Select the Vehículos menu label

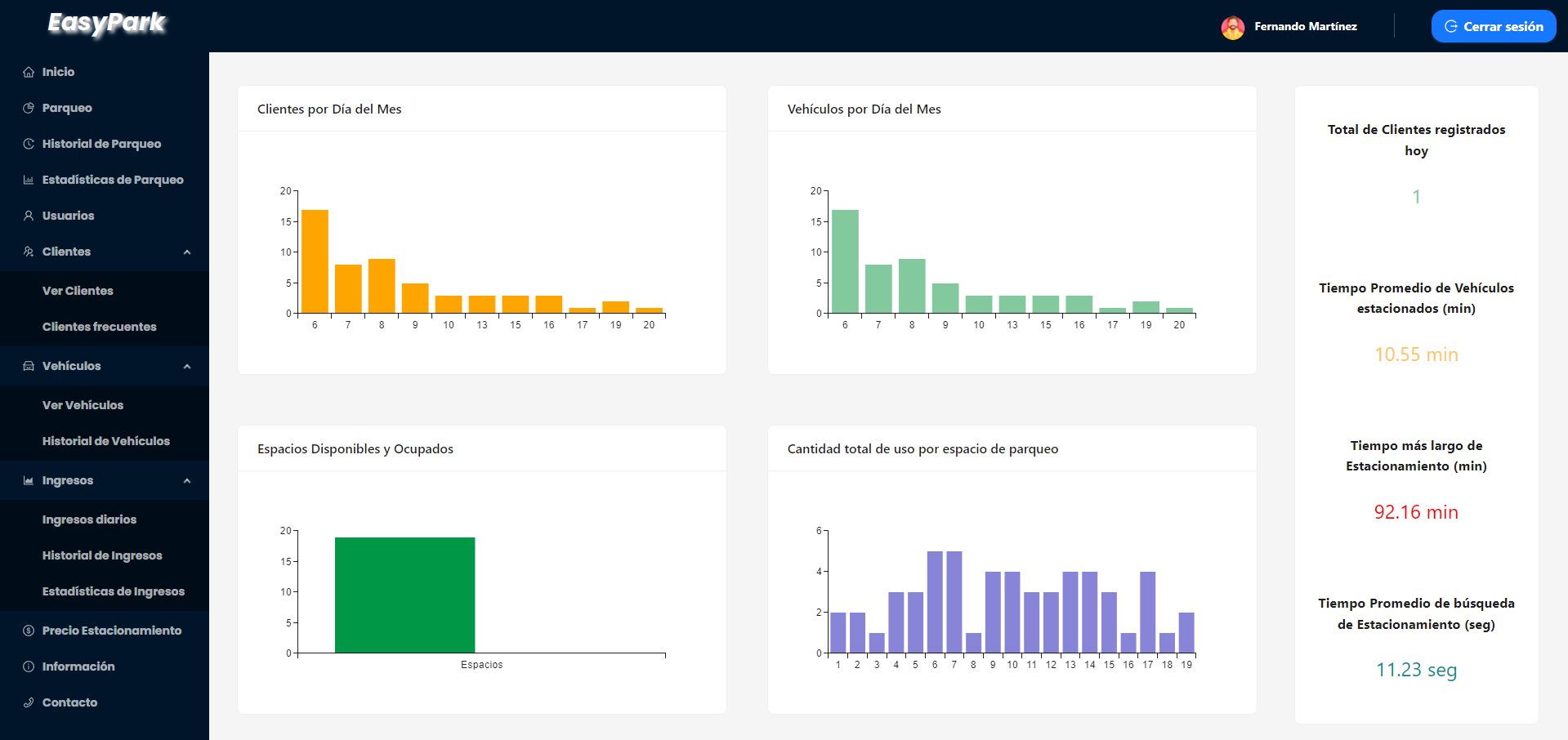[72, 366]
